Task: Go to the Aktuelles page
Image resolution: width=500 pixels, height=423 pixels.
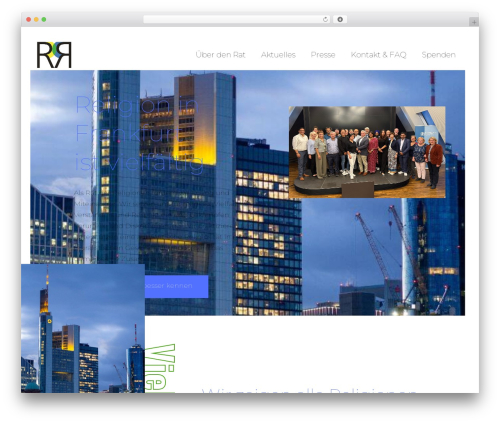Action: coord(278,55)
